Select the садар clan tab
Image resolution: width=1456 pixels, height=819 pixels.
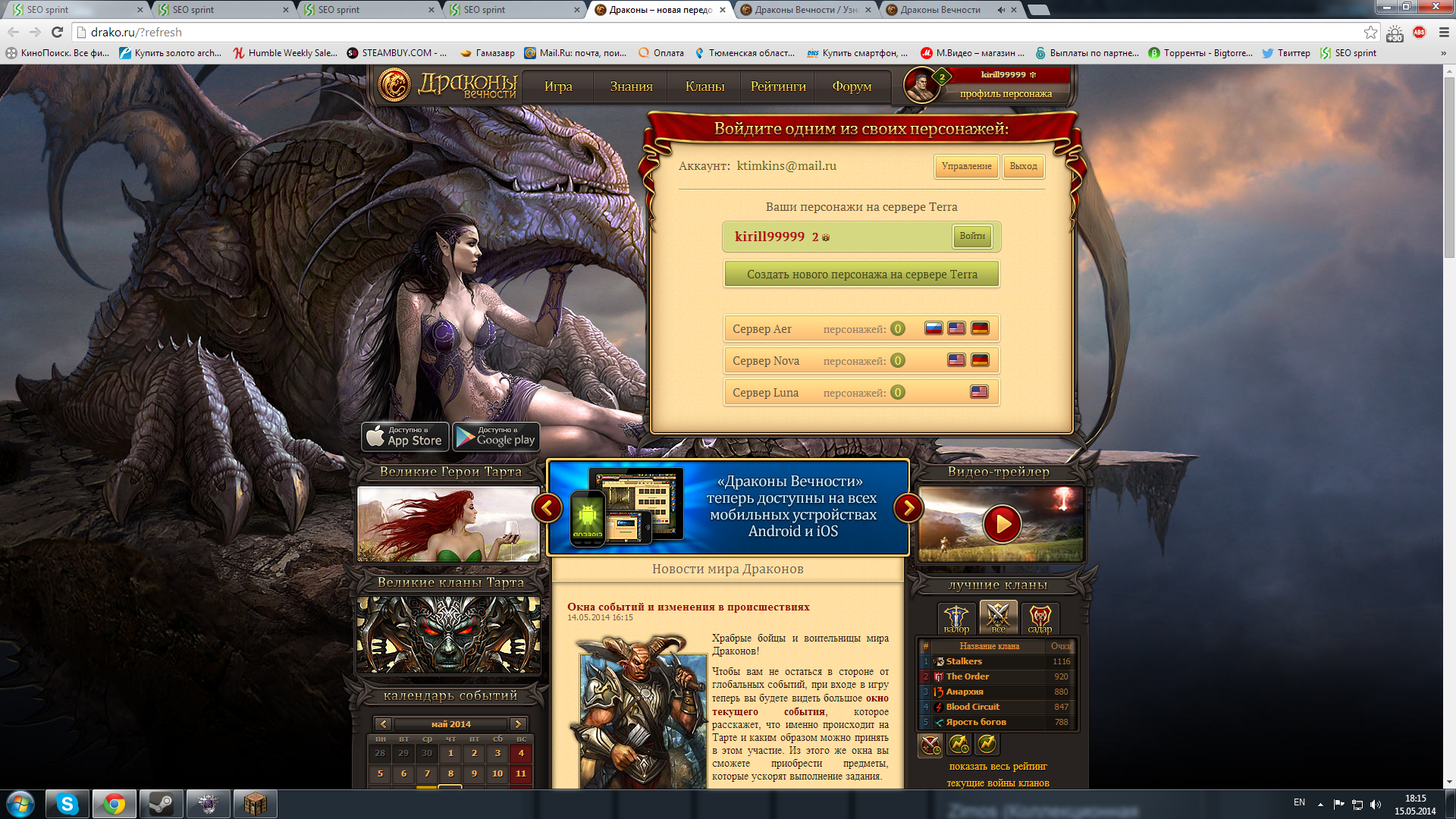coord(1040,618)
